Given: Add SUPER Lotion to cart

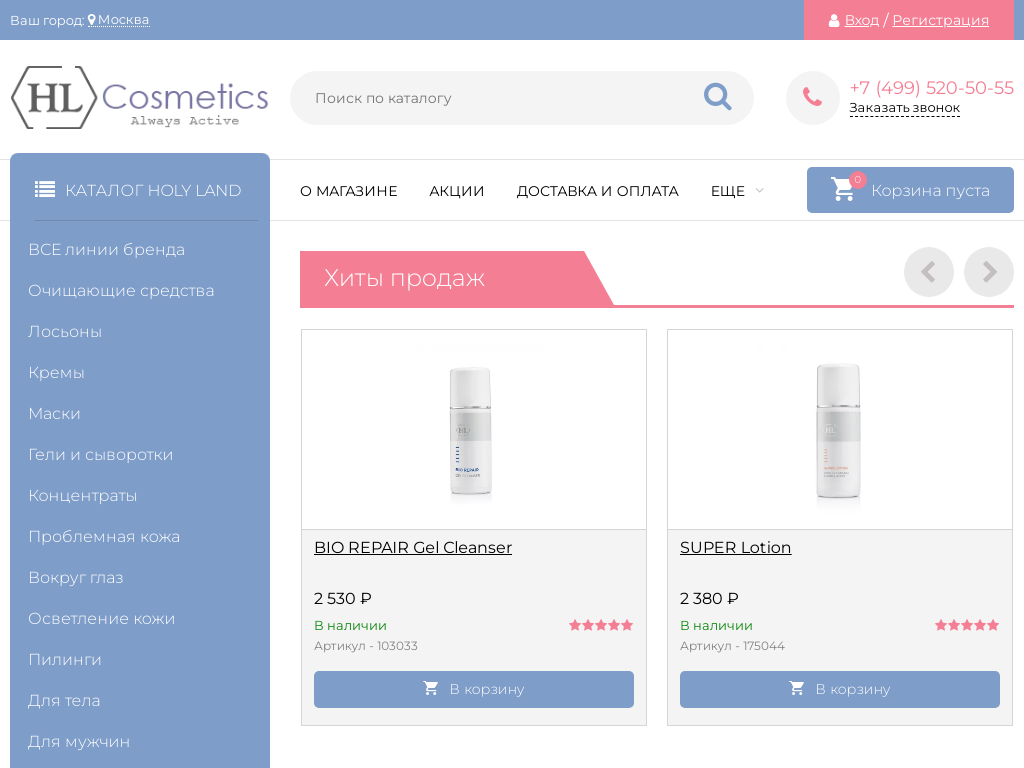Looking at the screenshot, I should pos(839,689).
